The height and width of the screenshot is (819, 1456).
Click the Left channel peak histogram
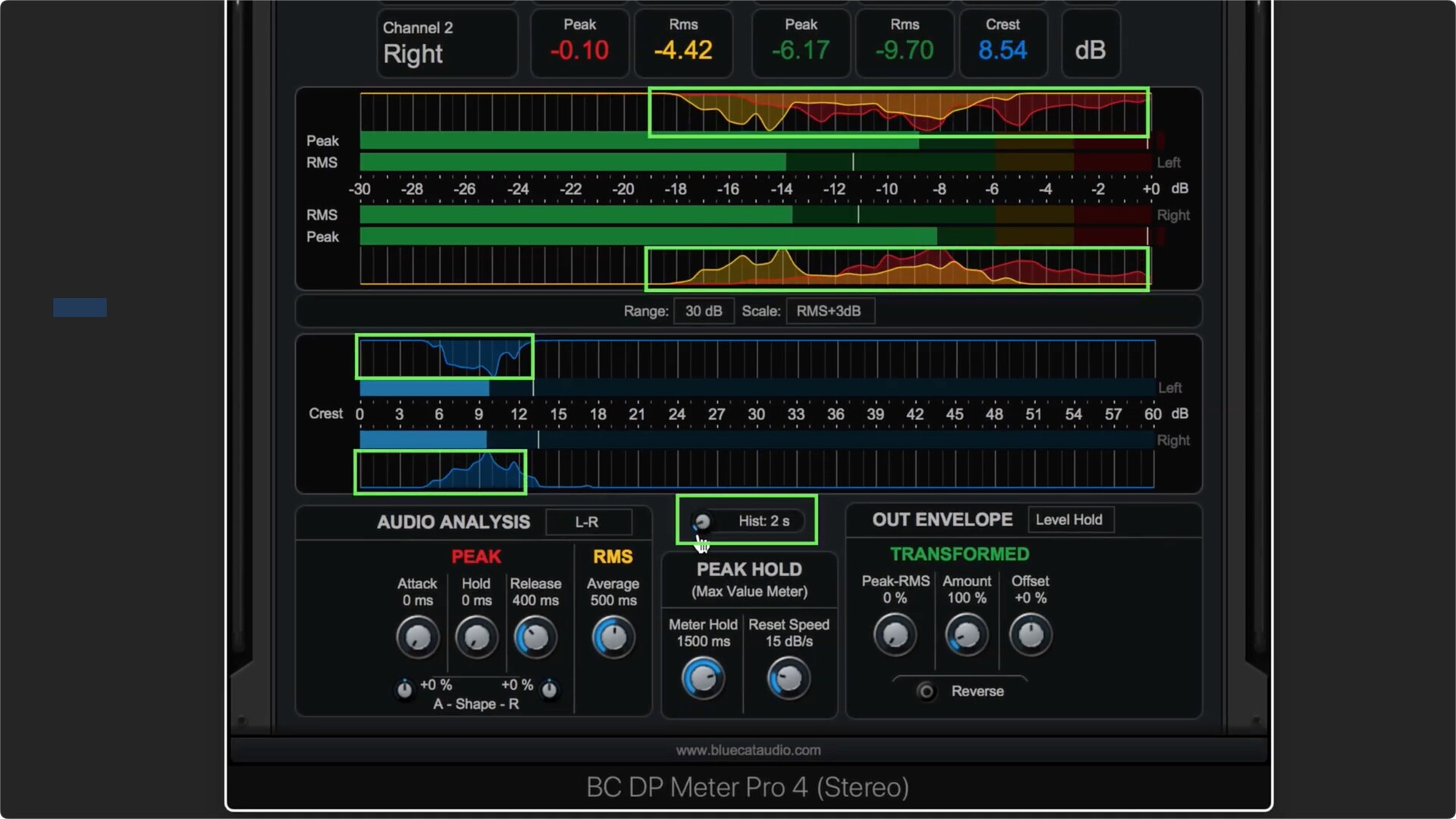click(x=755, y=111)
